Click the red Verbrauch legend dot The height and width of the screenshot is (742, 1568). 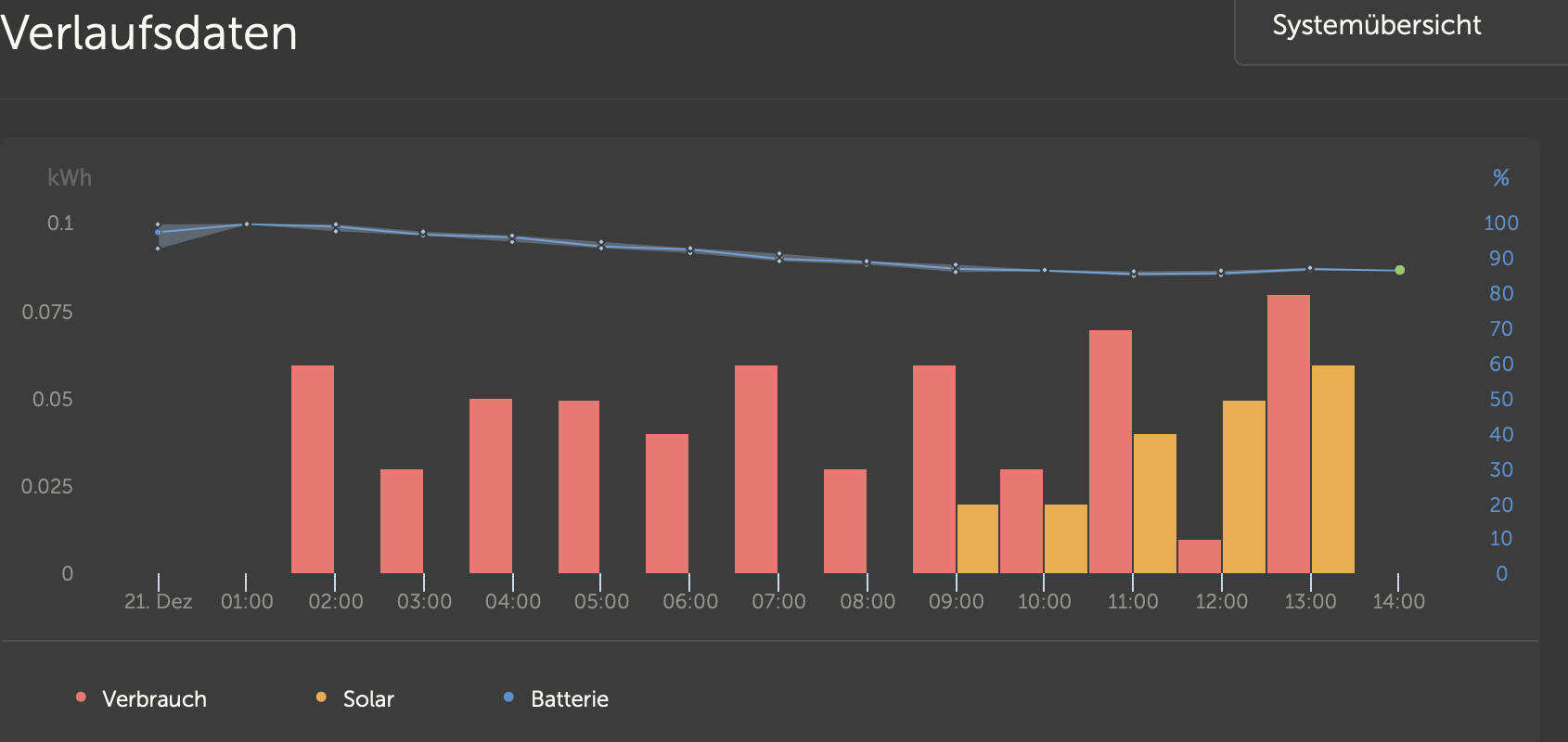click(82, 697)
